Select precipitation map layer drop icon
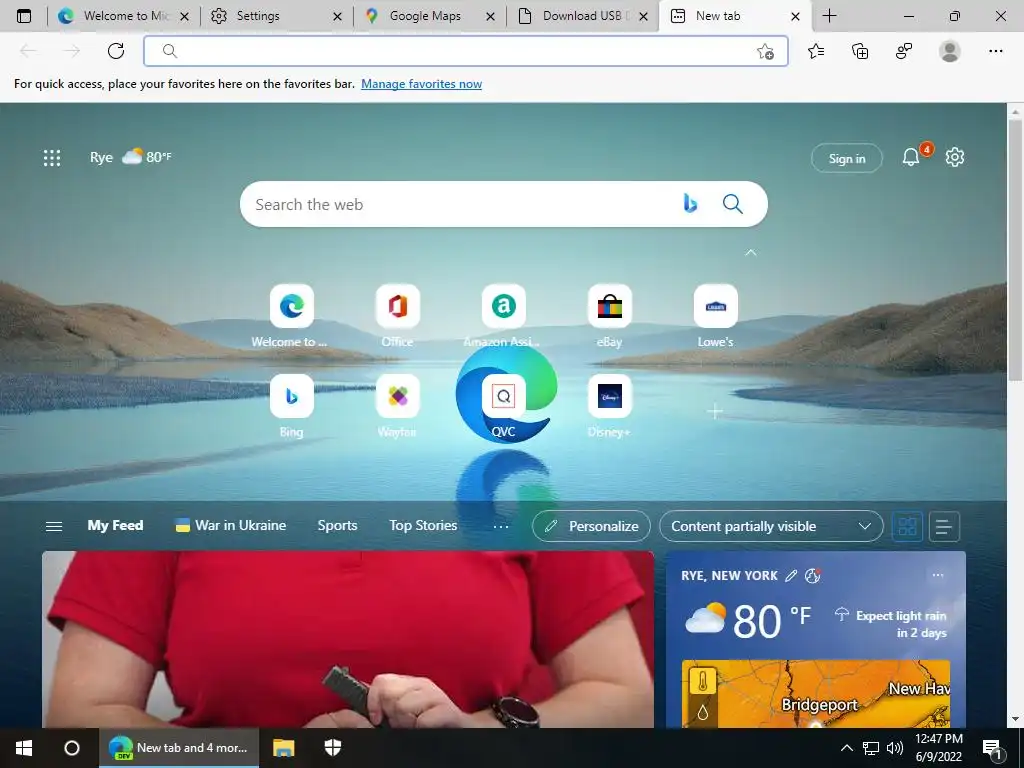 point(703,712)
